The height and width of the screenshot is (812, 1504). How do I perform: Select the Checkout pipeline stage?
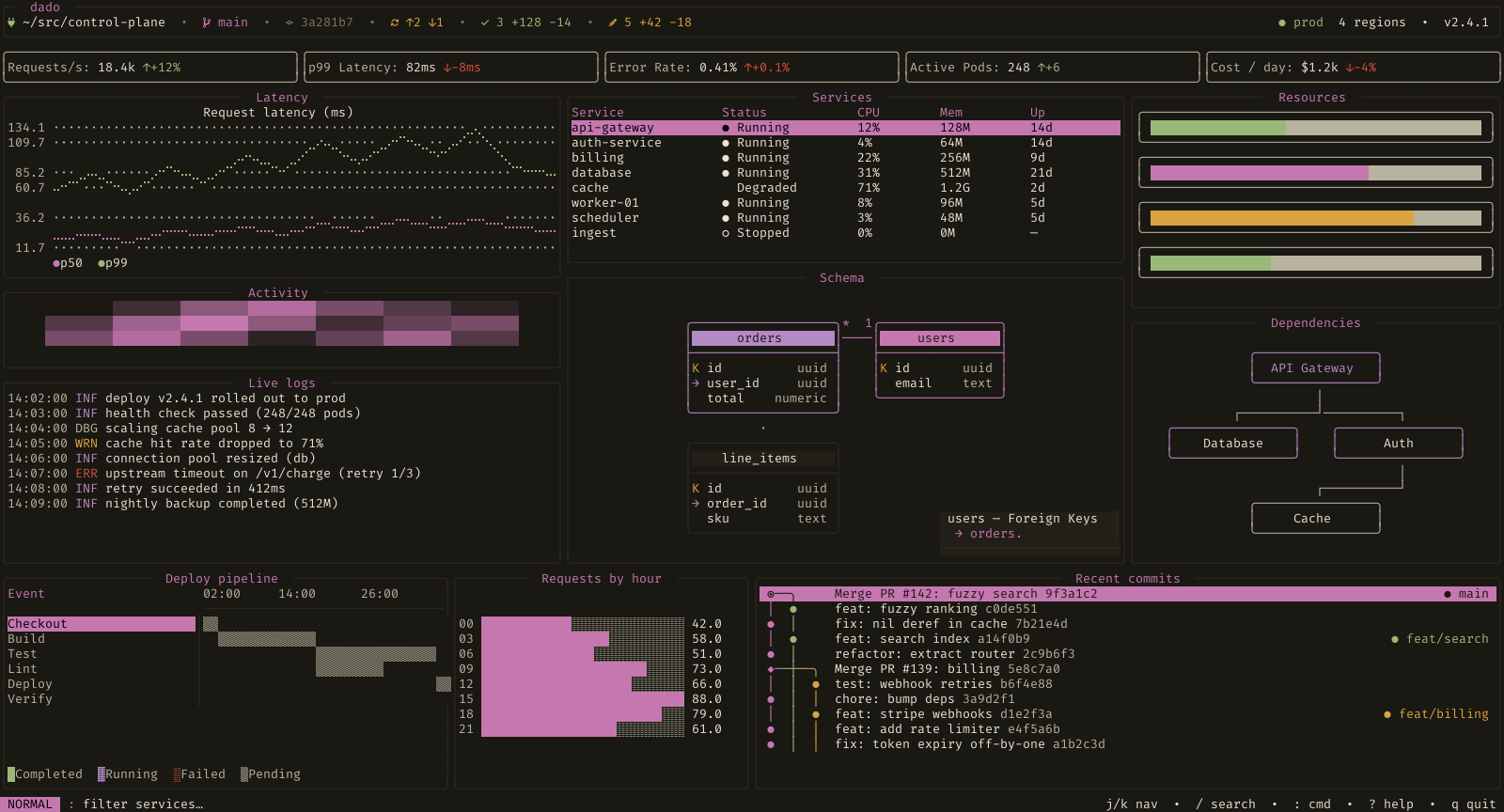(102, 624)
